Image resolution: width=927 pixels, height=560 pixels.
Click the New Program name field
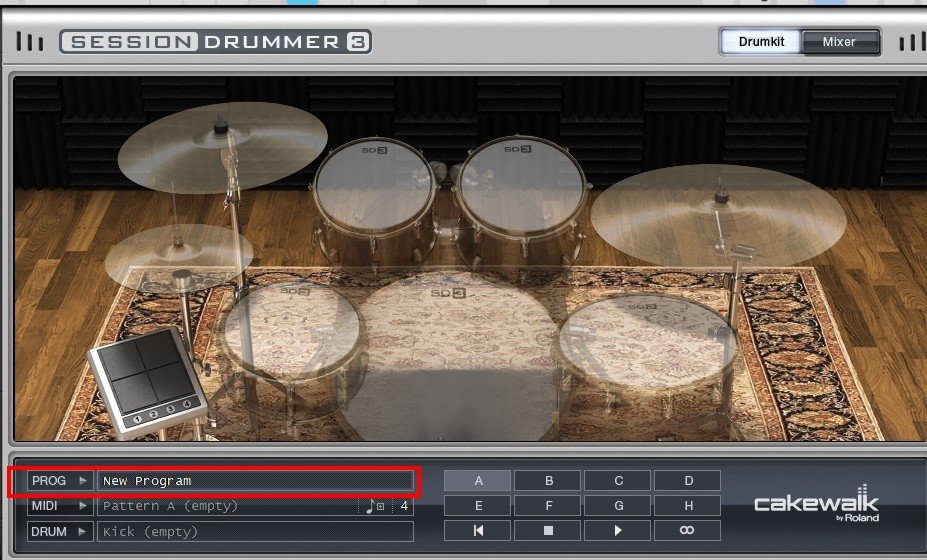tap(255, 481)
